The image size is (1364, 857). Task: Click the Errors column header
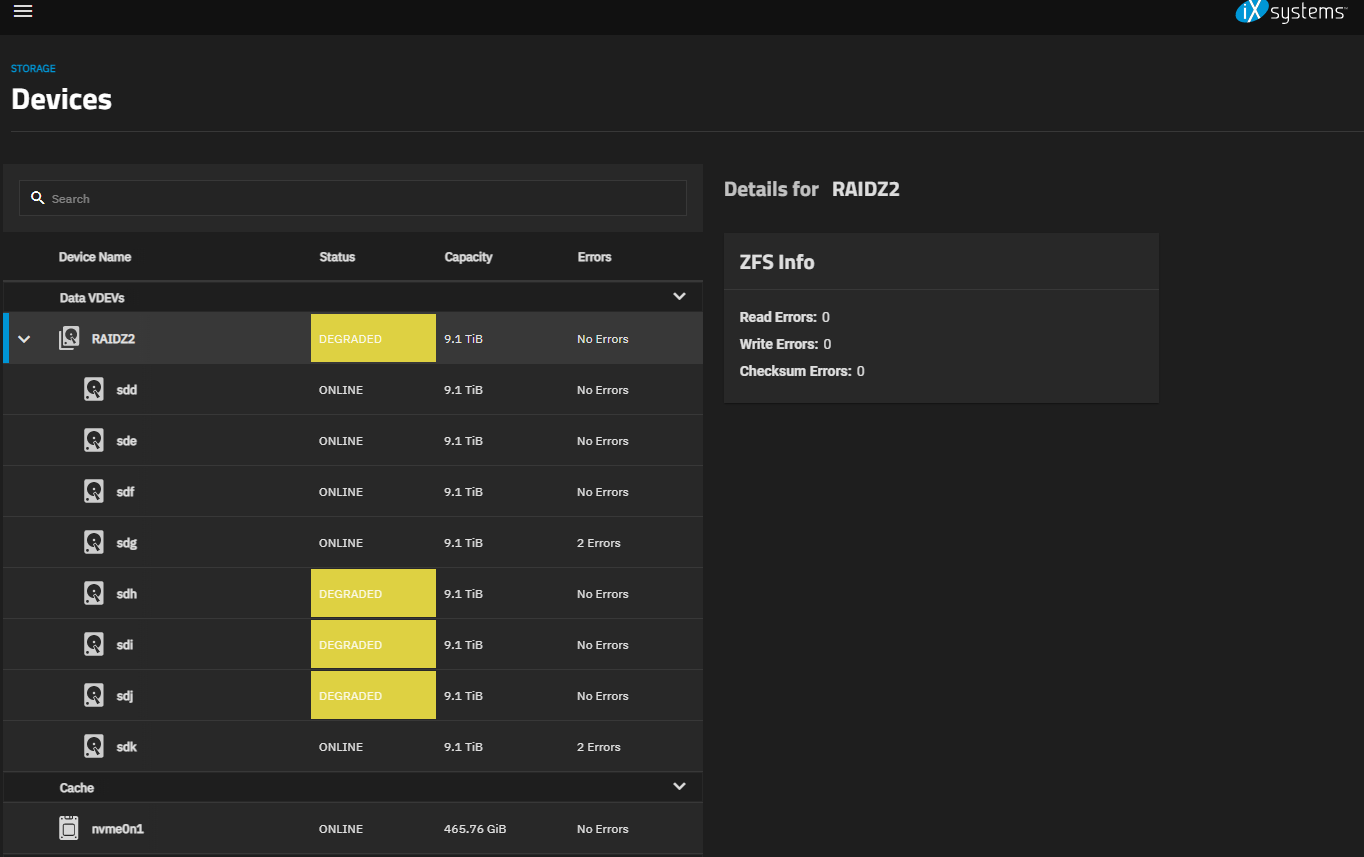tap(594, 257)
